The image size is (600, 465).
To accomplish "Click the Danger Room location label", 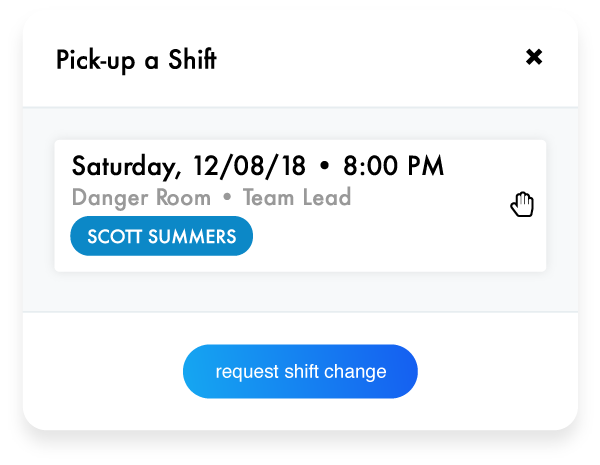I will [141, 197].
